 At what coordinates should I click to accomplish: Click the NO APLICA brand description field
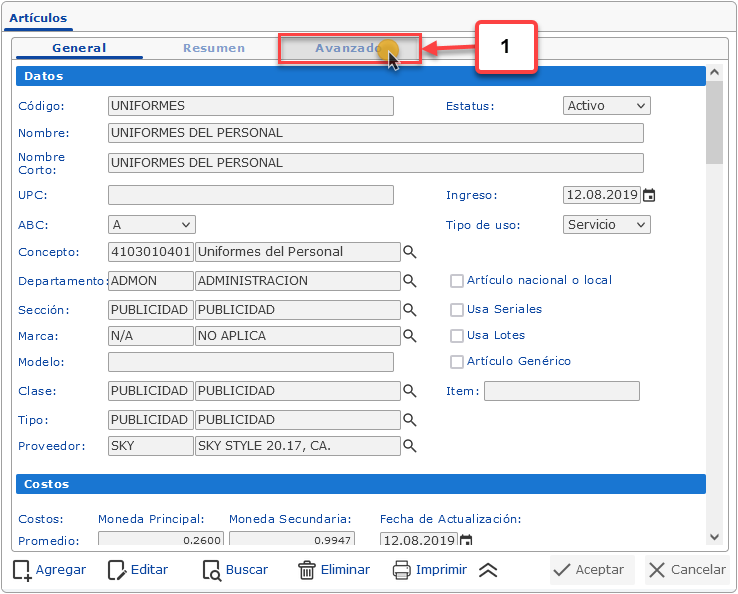coord(298,336)
